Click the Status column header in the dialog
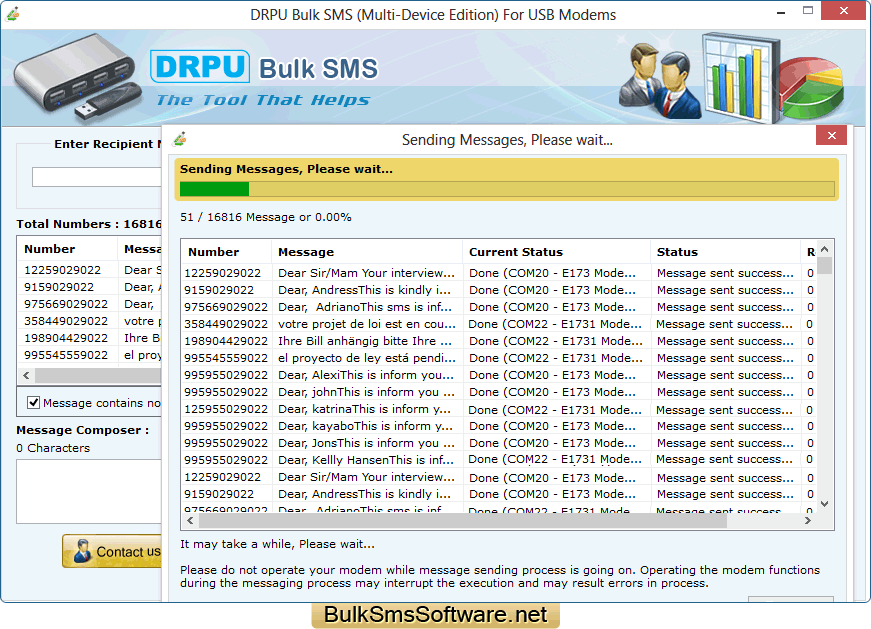 [725, 252]
